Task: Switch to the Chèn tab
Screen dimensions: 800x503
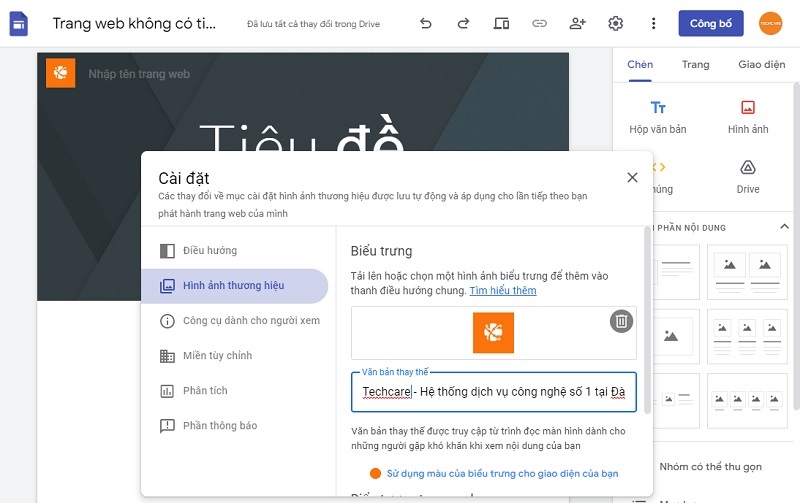Action: pyautogui.click(x=640, y=64)
